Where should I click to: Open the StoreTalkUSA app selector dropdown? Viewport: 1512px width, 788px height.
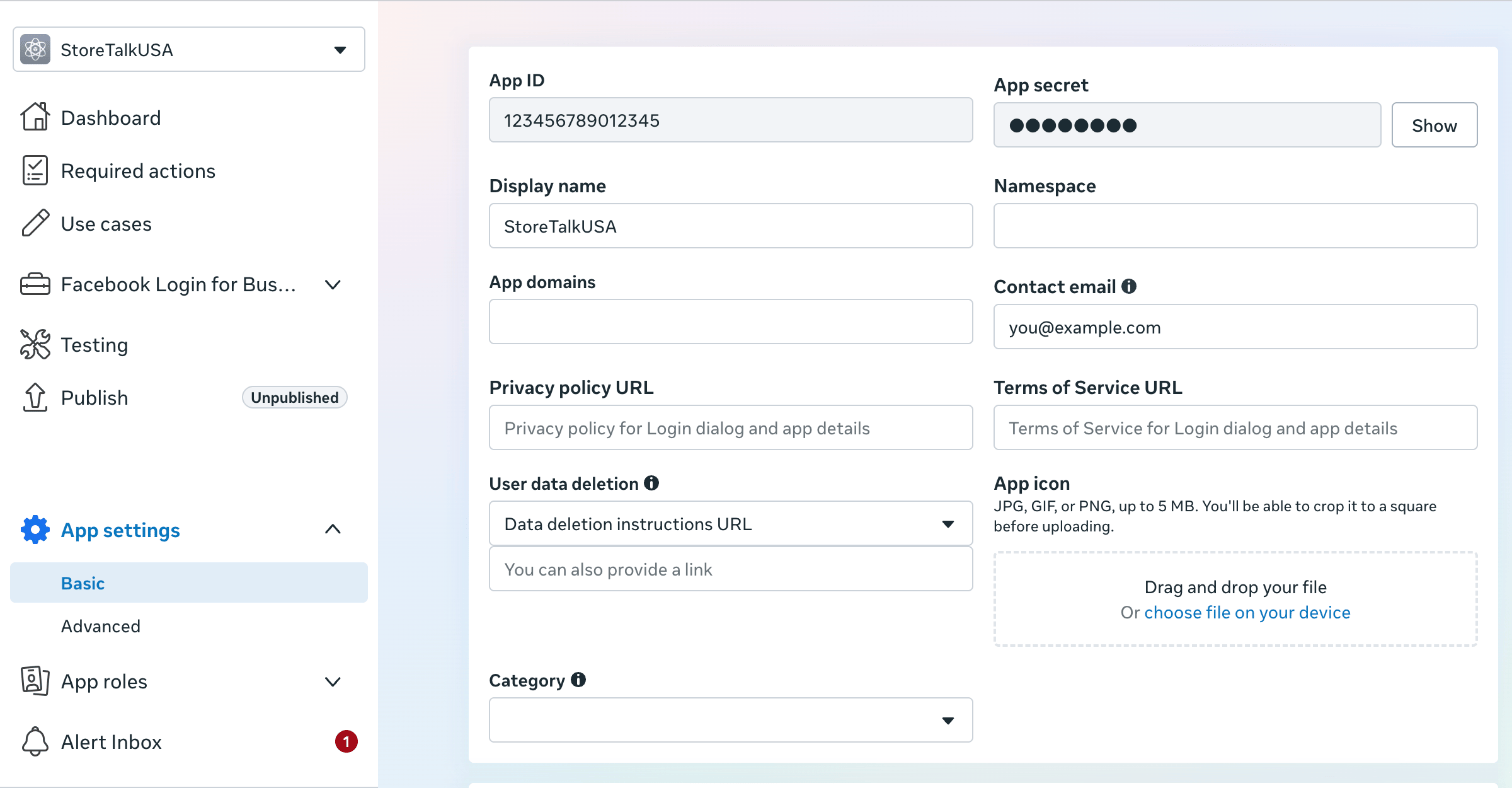(x=189, y=49)
